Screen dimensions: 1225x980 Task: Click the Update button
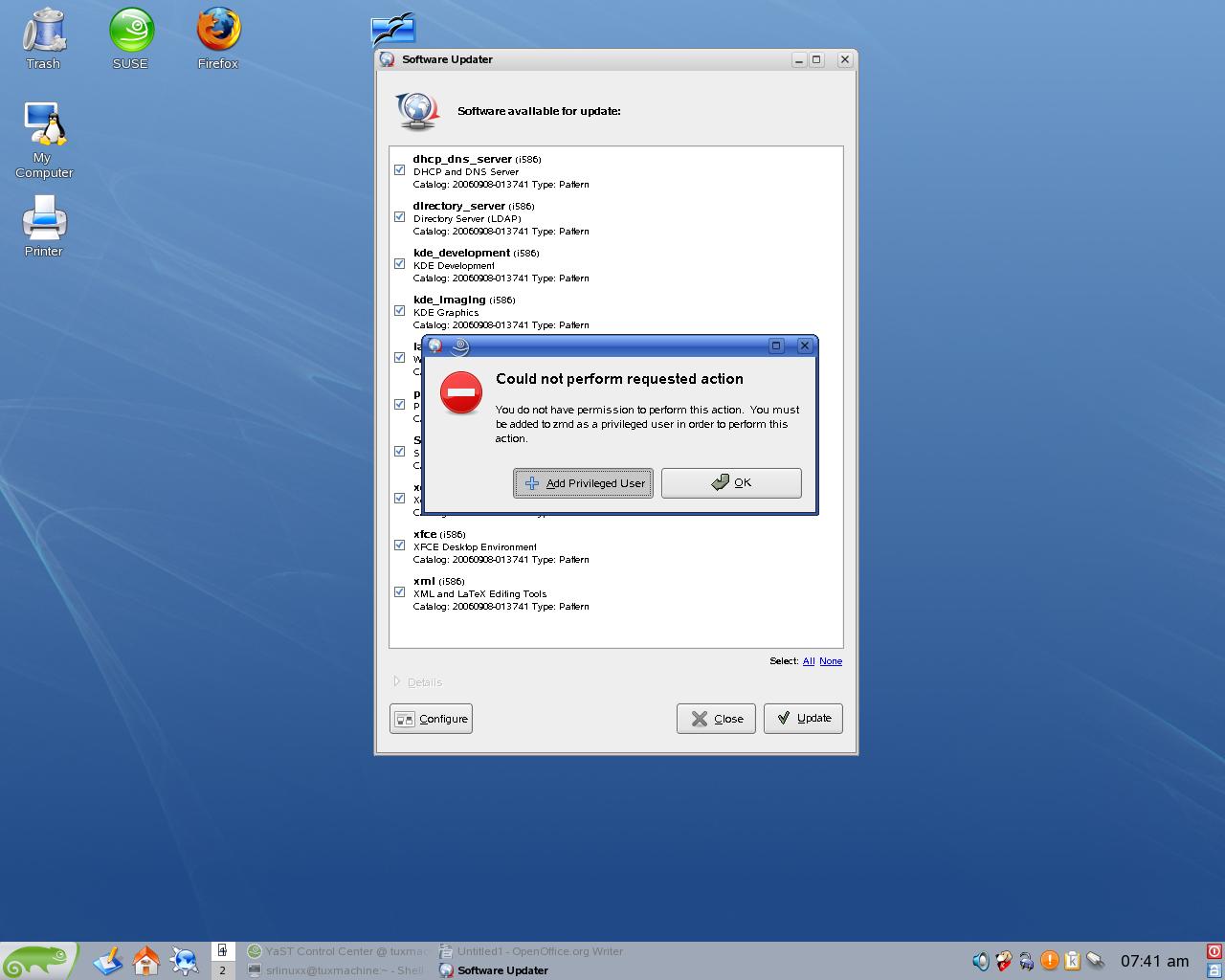pos(803,719)
